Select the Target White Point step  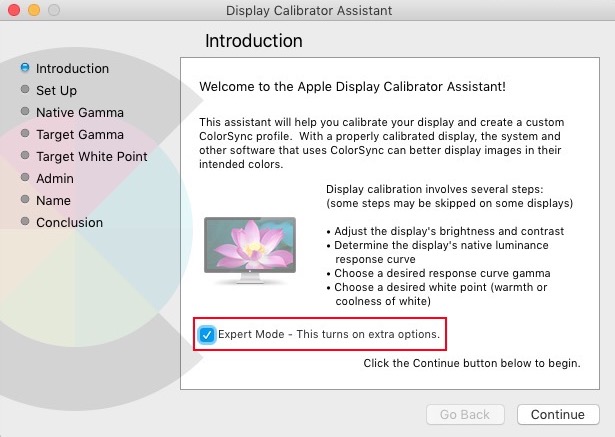click(92, 157)
